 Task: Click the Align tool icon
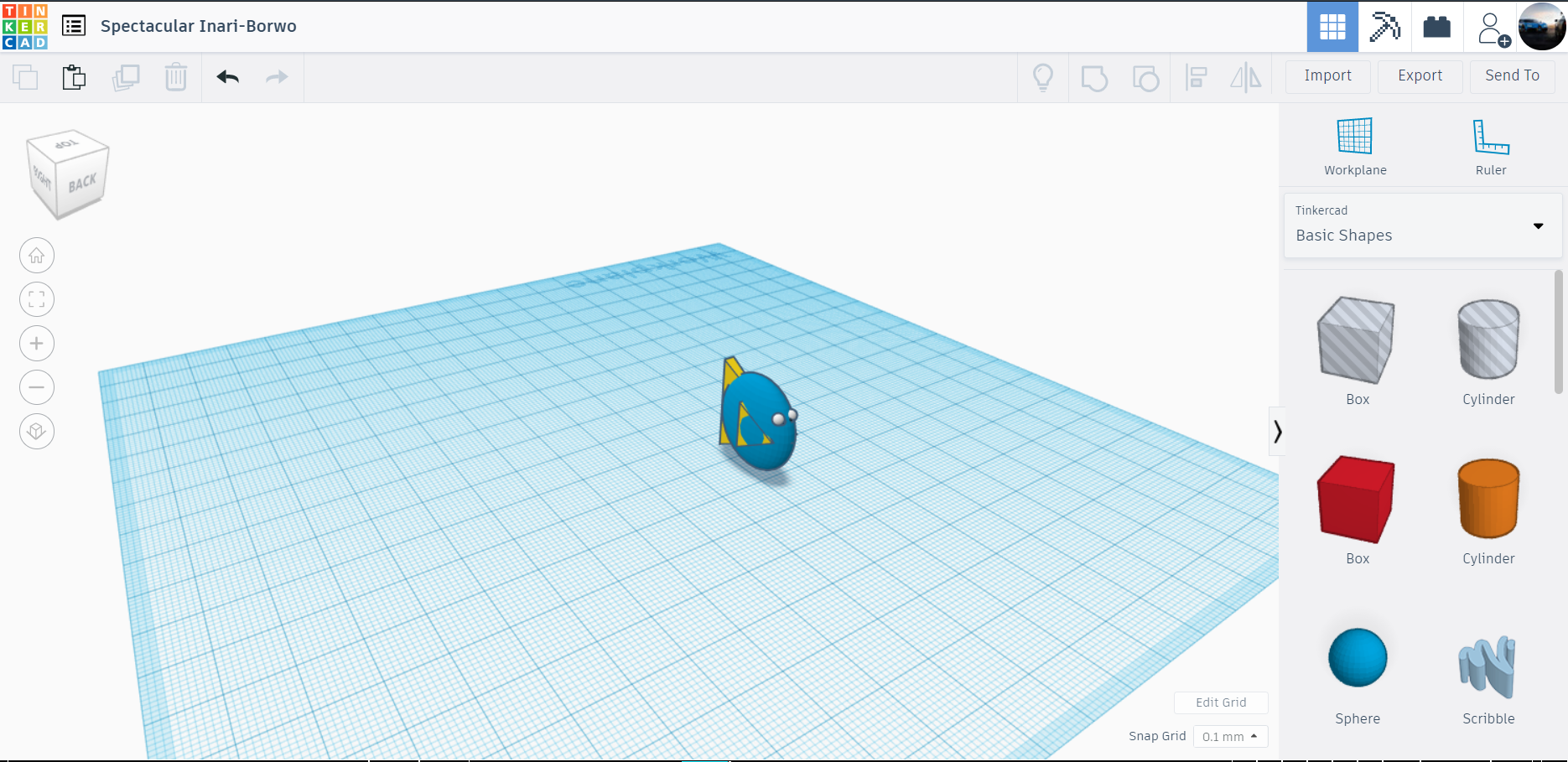[x=1197, y=78]
